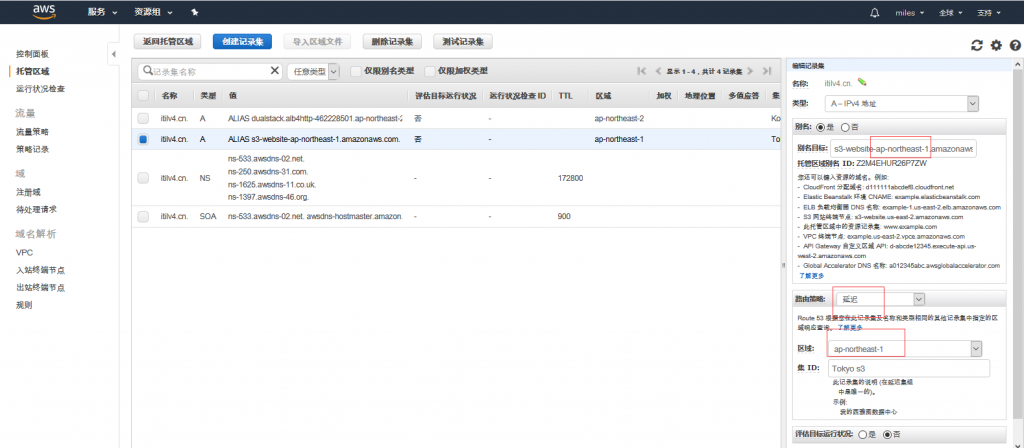This screenshot has width=1024, height=448.
Task: Open the 类型 A – IPv4 地址 dropdown
Action: (902, 103)
